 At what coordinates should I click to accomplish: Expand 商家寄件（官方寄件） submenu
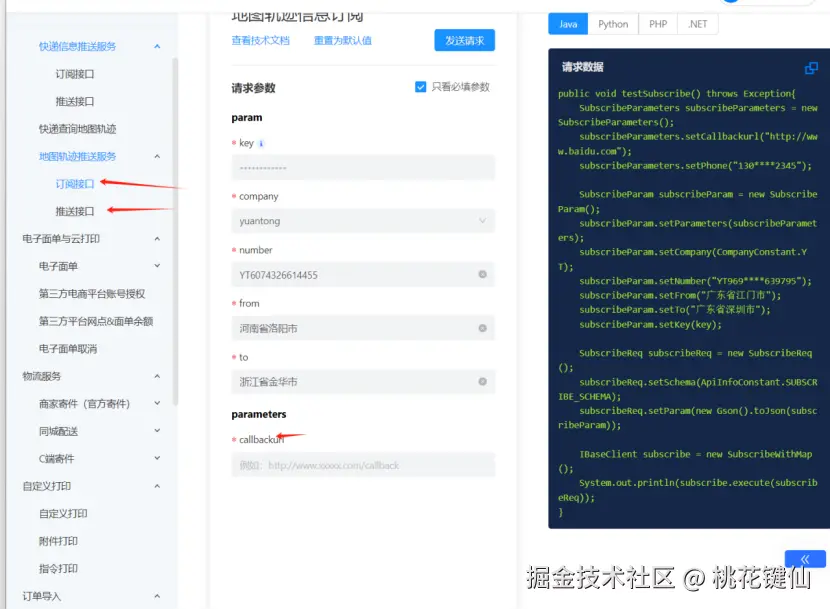[157, 403]
